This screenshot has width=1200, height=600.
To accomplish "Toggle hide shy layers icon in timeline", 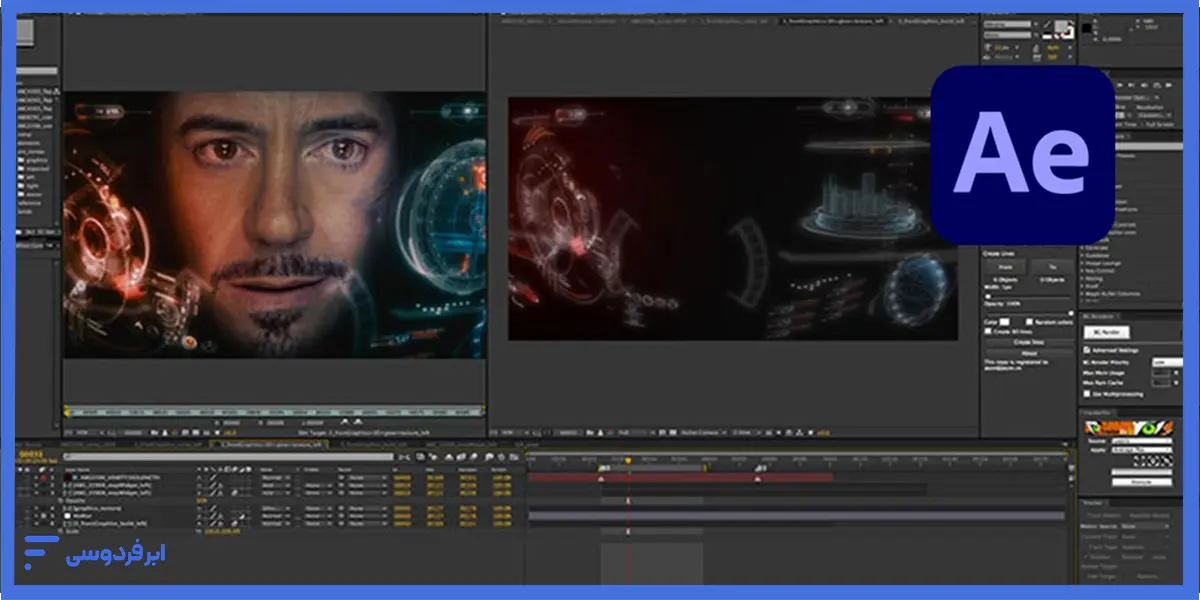I will coord(449,456).
